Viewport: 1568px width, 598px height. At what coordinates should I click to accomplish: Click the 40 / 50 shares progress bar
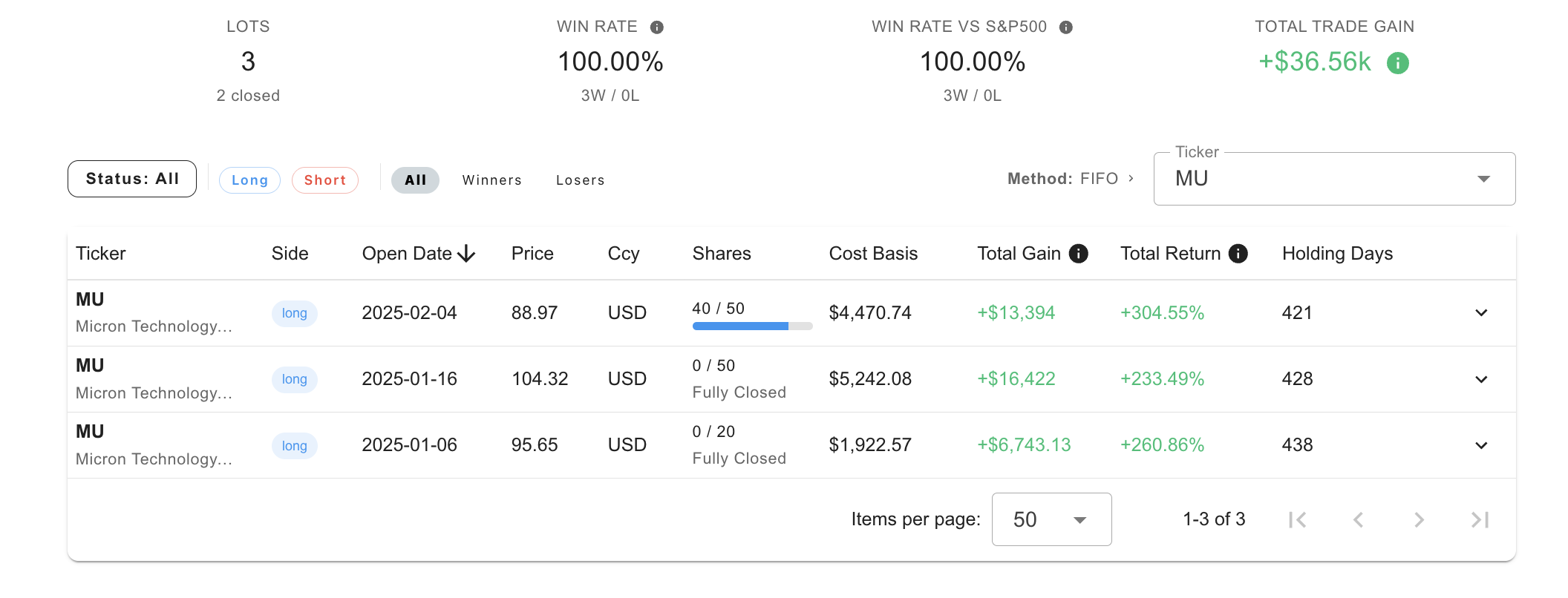751,326
